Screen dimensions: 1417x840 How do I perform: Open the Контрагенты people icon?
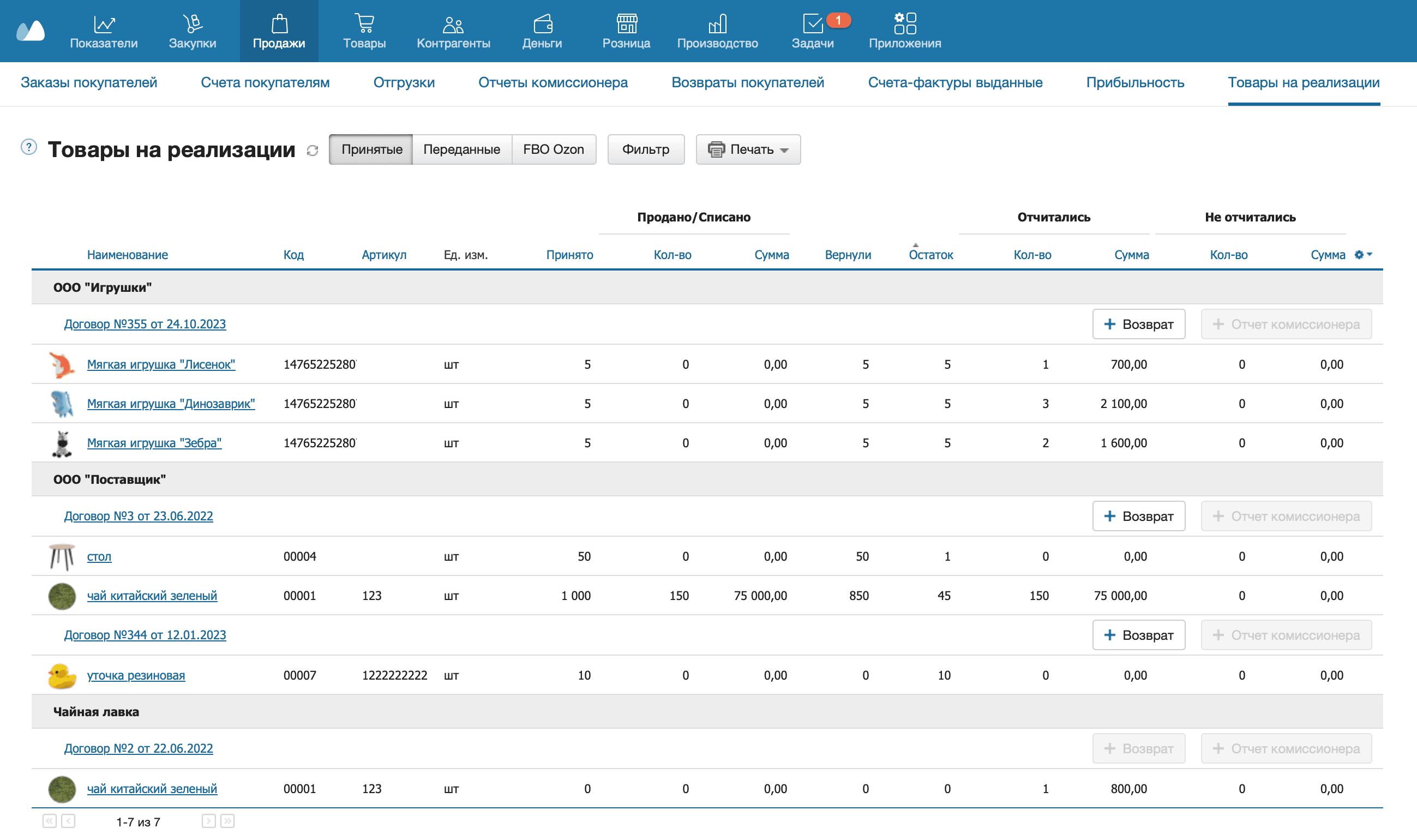[453, 25]
